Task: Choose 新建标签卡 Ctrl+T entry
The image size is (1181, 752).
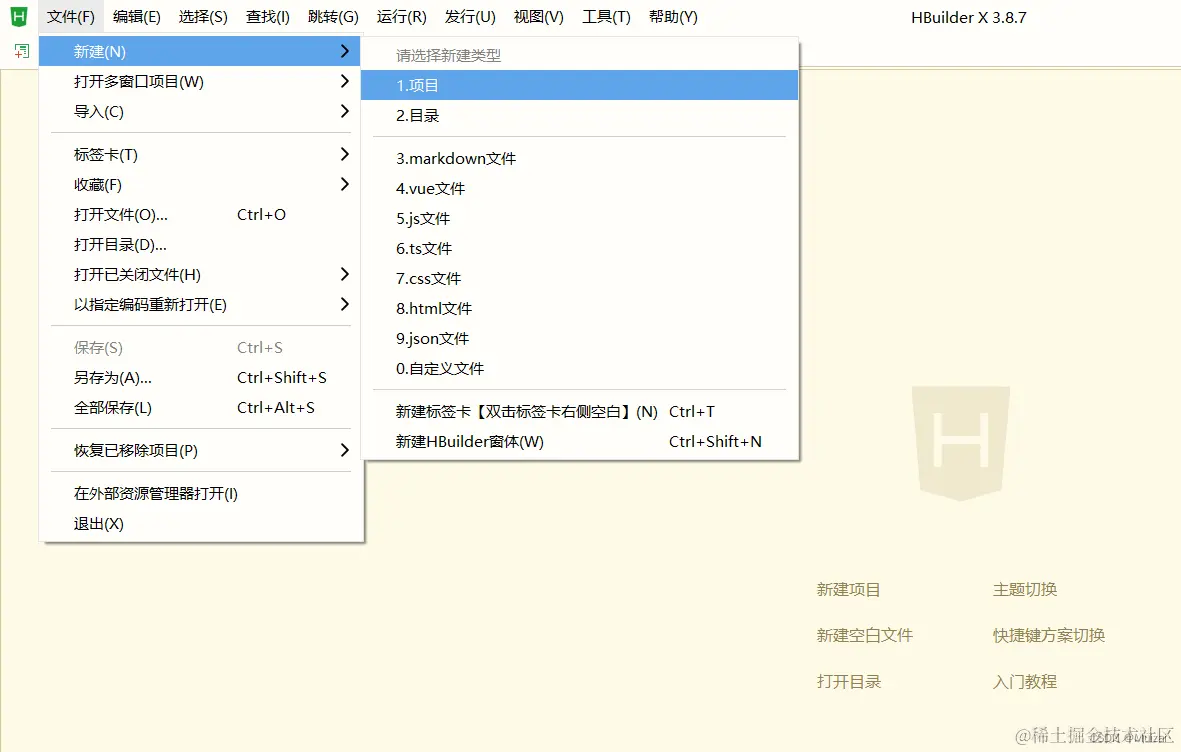Action: (x=579, y=411)
